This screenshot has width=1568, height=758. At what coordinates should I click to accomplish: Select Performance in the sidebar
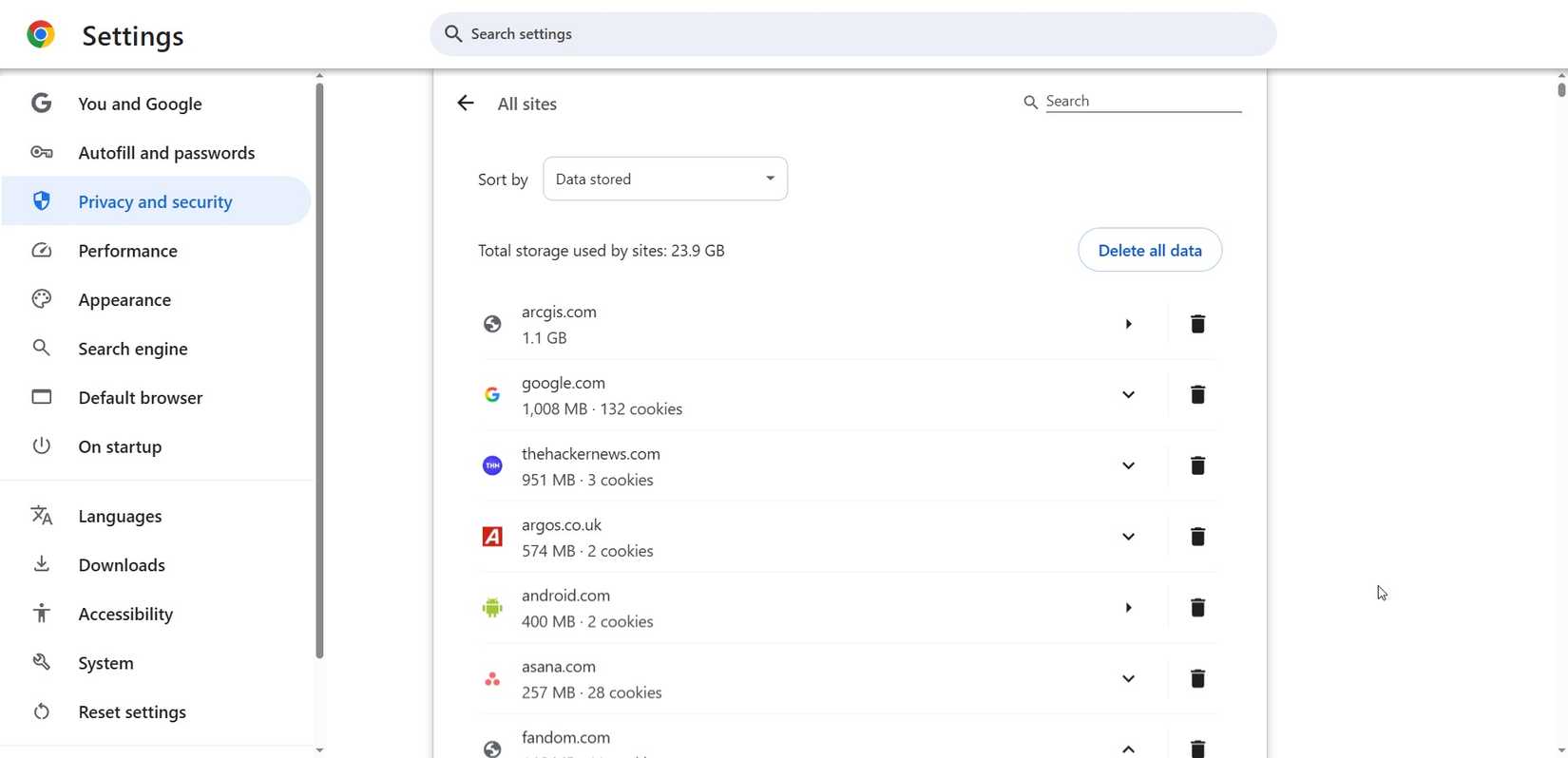(127, 251)
